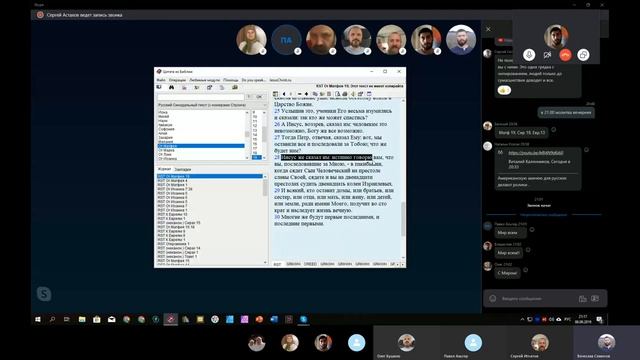The height and width of the screenshot is (360, 640).
Task: Click the book list scrollbar thumb
Action: pyautogui.click(x=247, y=134)
